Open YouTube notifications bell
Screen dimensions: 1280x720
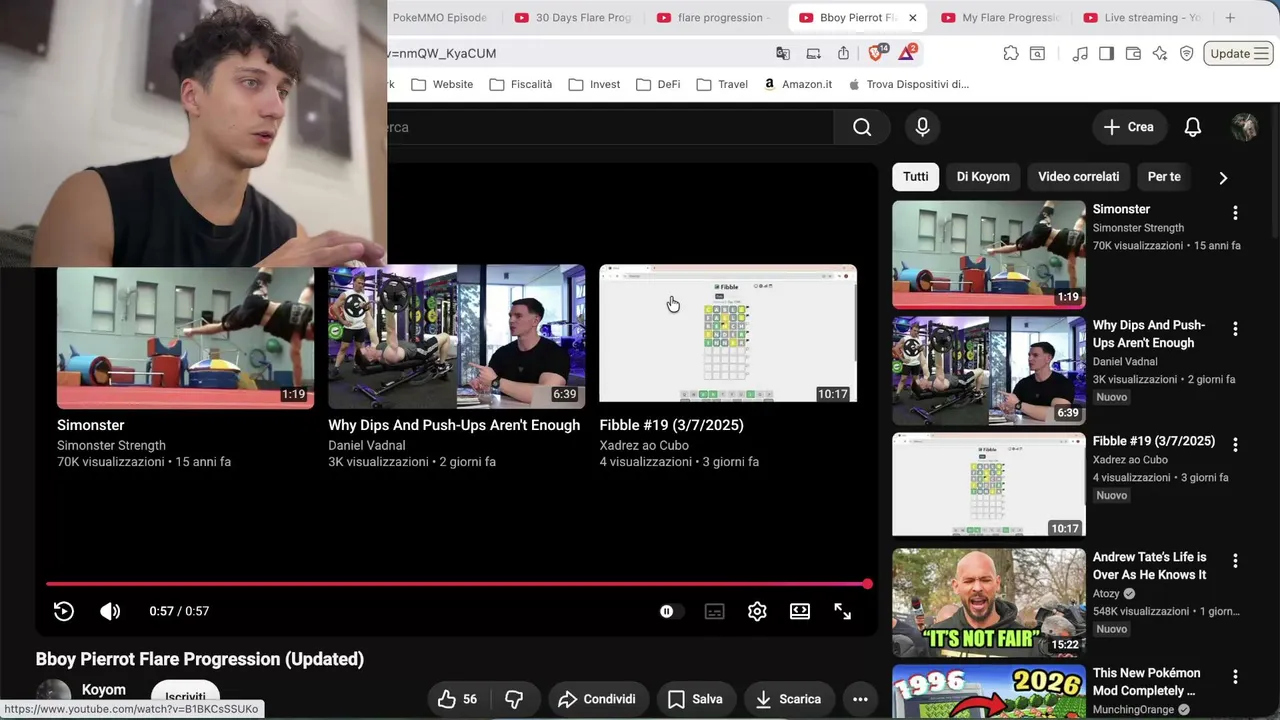(x=1193, y=127)
